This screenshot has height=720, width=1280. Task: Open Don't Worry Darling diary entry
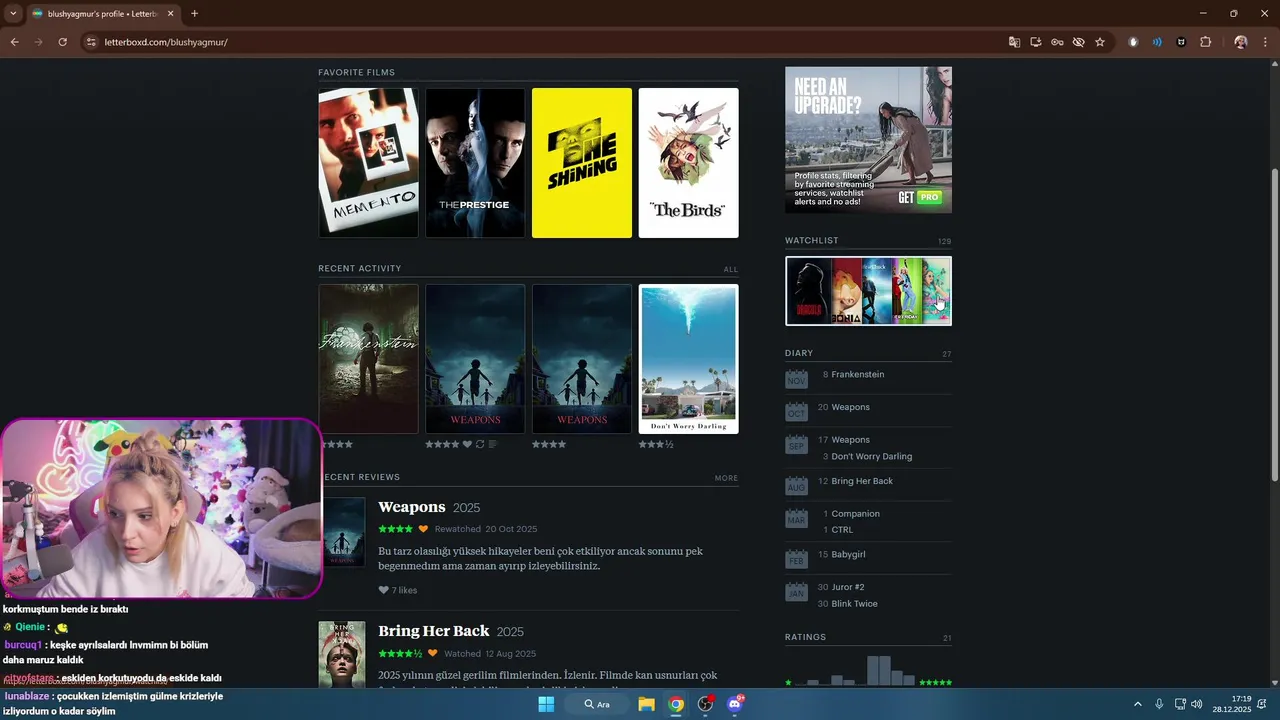[x=872, y=456]
